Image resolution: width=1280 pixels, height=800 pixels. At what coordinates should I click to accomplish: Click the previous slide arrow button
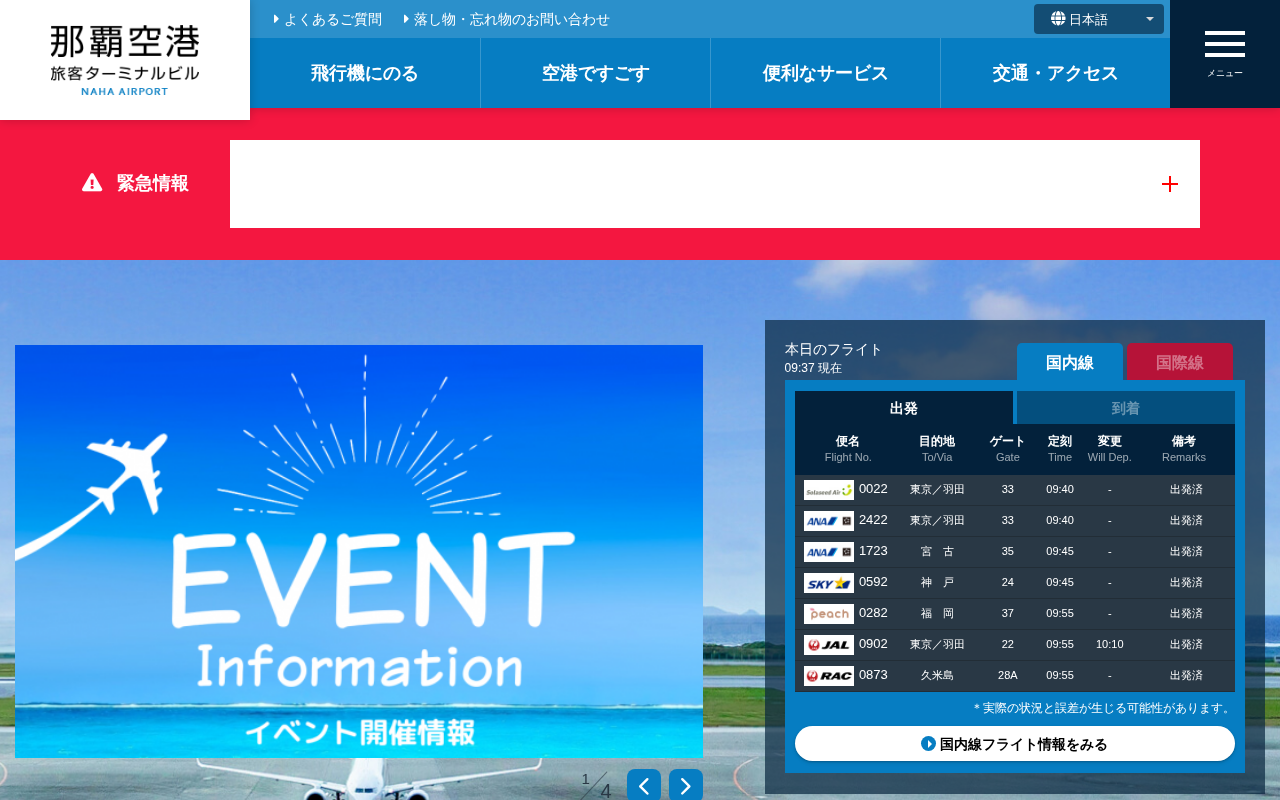(x=644, y=786)
